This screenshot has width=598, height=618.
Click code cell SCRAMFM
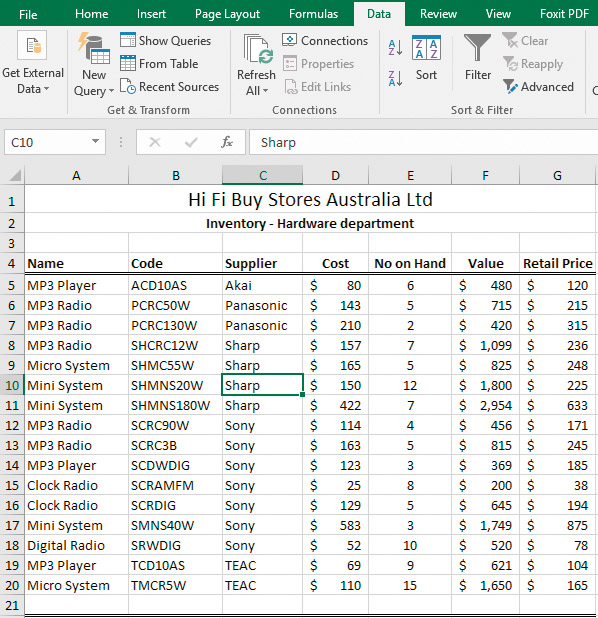(x=175, y=485)
